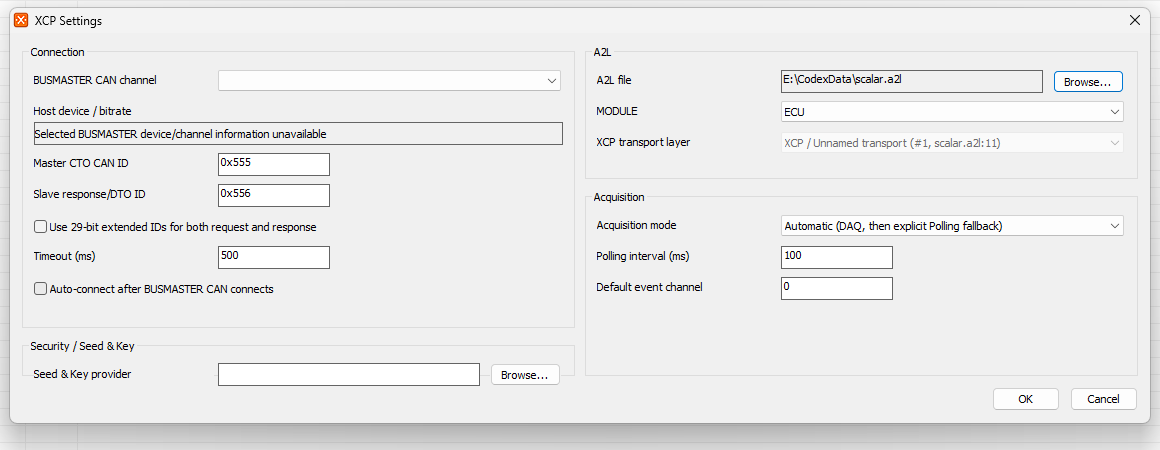This screenshot has width=1160, height=450.
Task: Click the 'Host device / bitrate' label
Action: click(83, 110)
